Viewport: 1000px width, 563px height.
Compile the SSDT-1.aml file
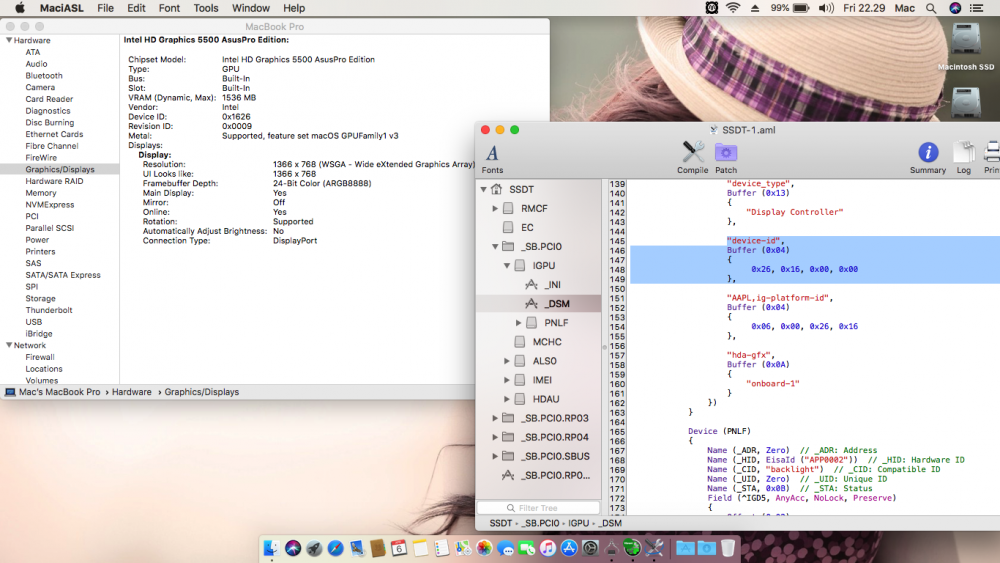click(x=693, y=157)
